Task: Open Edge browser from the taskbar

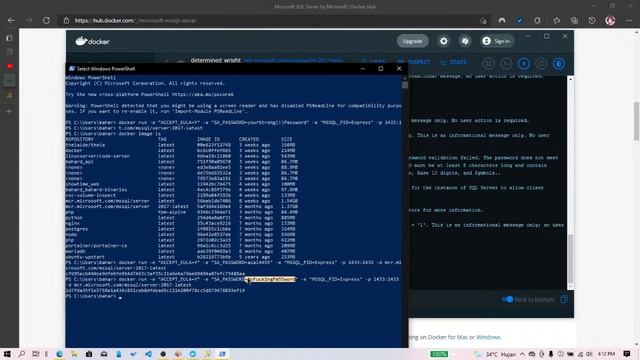Action: coord(60,354)
